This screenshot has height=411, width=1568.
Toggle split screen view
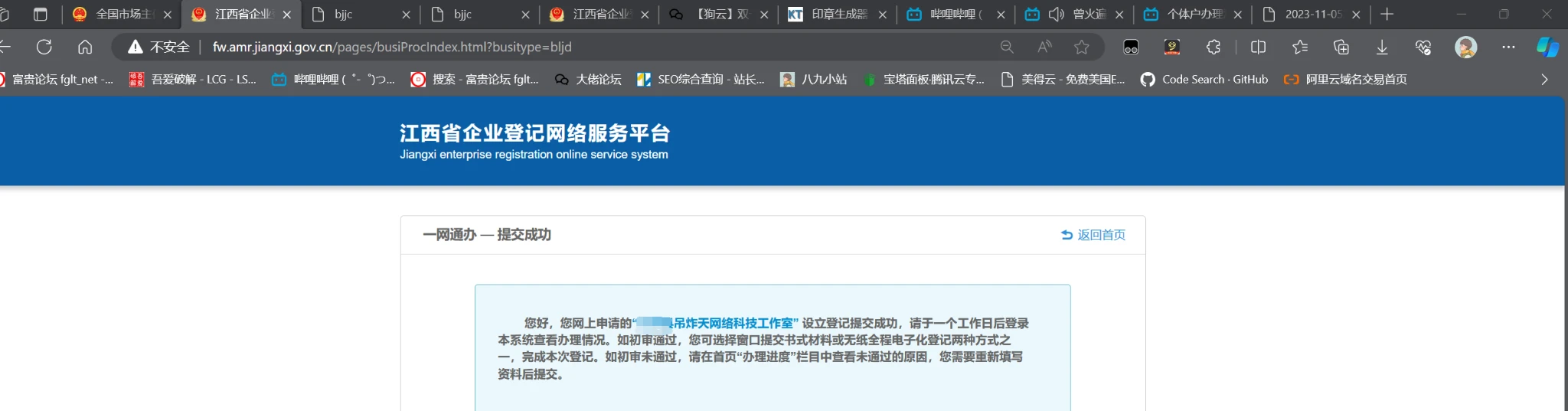[x=1258, y=47]
